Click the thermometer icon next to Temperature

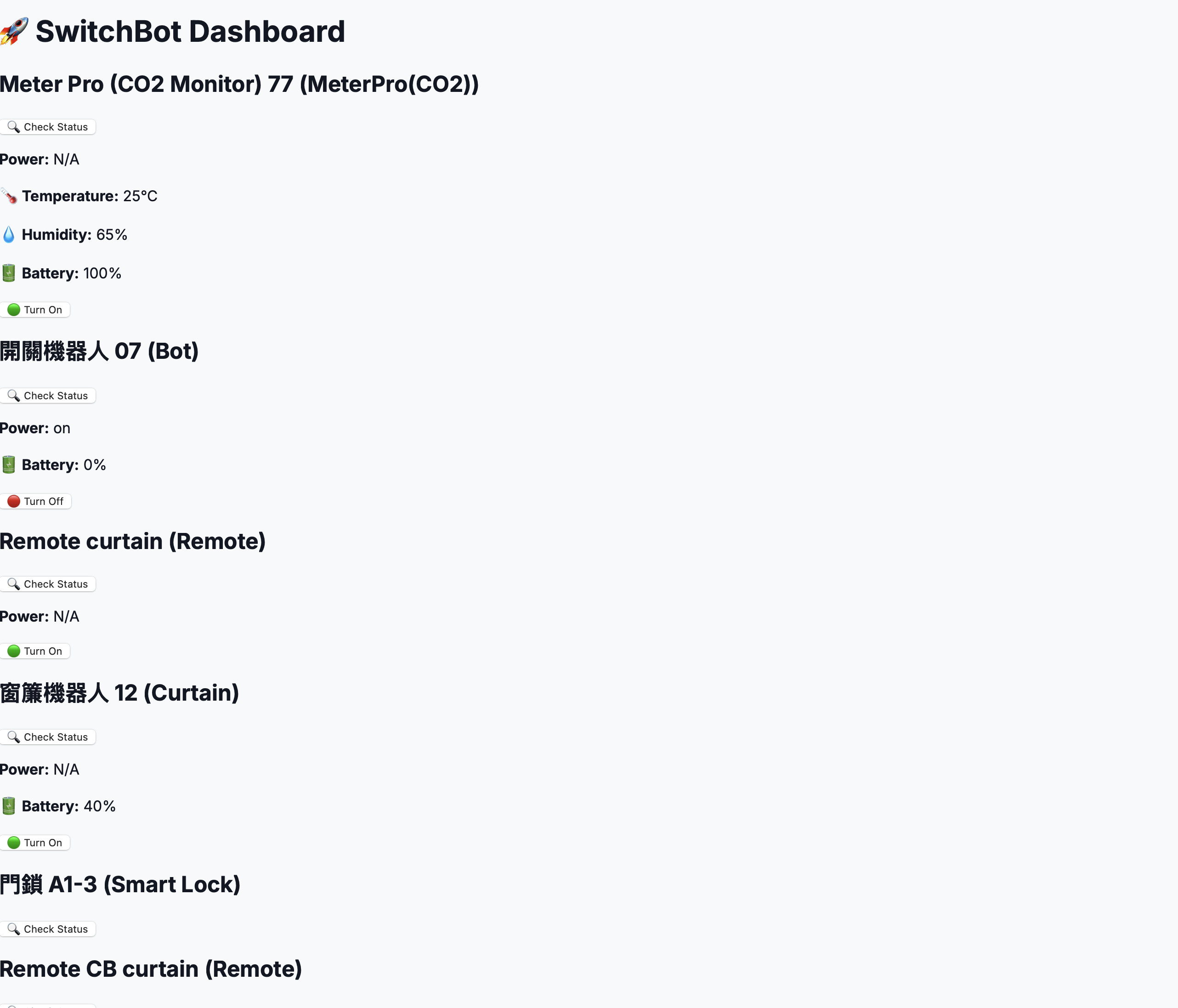(9, 196)
